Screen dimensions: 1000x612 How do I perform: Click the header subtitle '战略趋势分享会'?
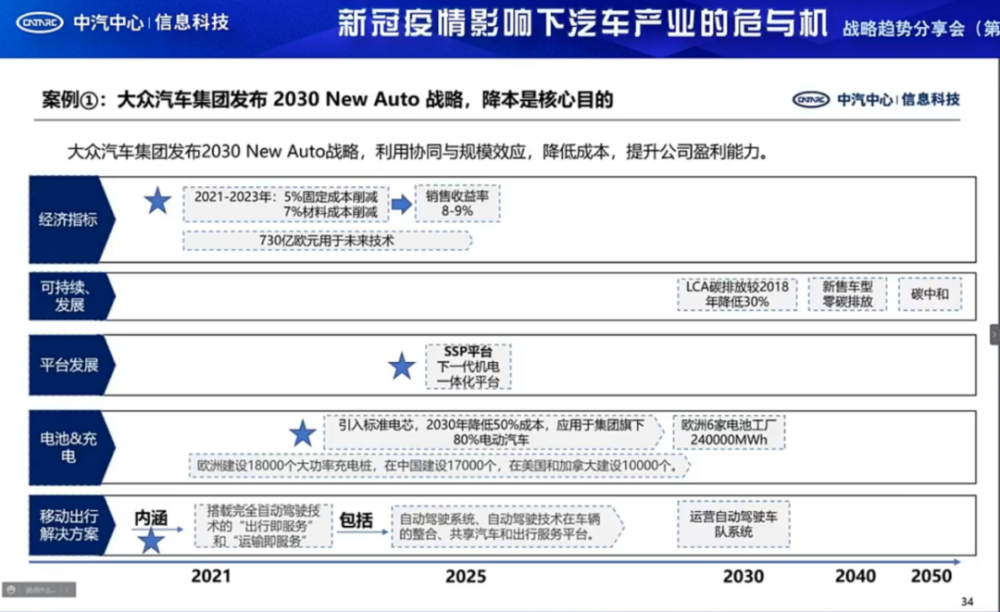pyautogui.click(x=904, y=29)
